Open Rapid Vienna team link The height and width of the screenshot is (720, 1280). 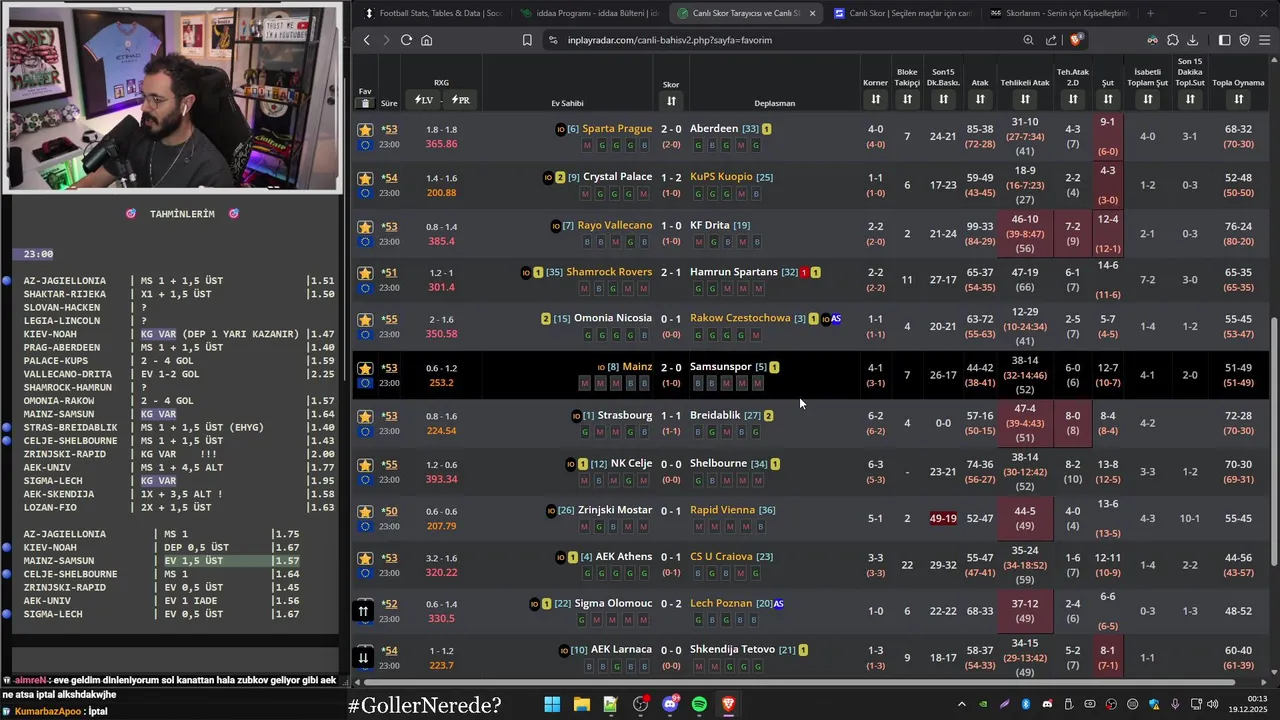(722, 510)
